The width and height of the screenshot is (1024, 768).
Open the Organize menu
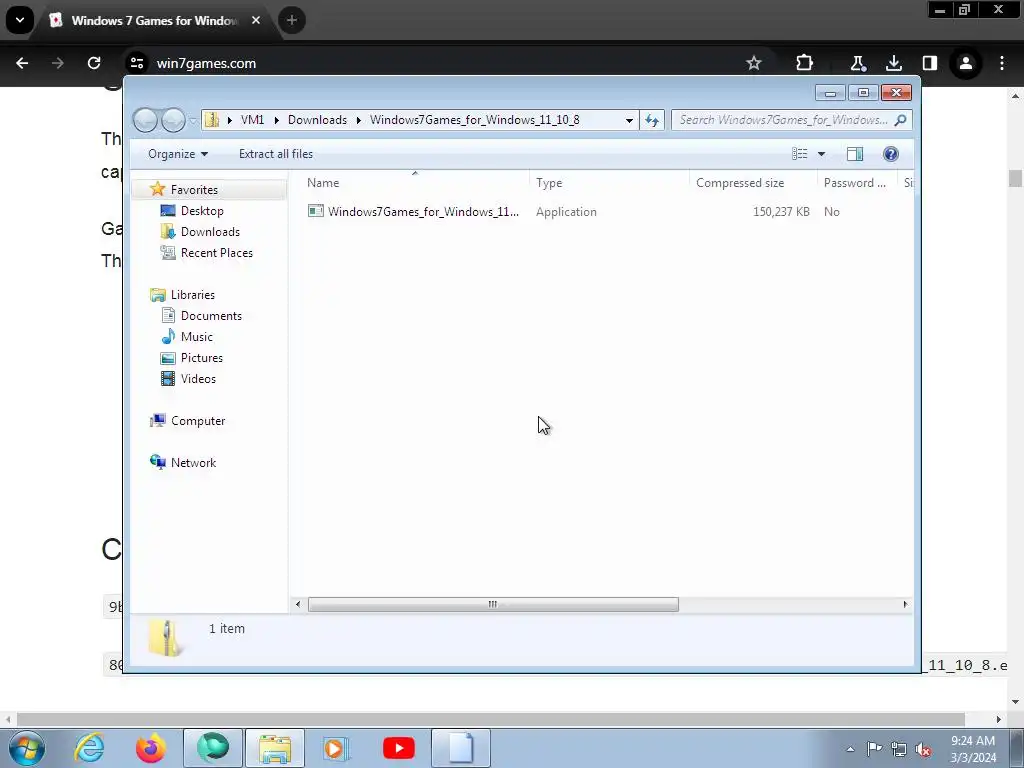[x=178, y=154]
